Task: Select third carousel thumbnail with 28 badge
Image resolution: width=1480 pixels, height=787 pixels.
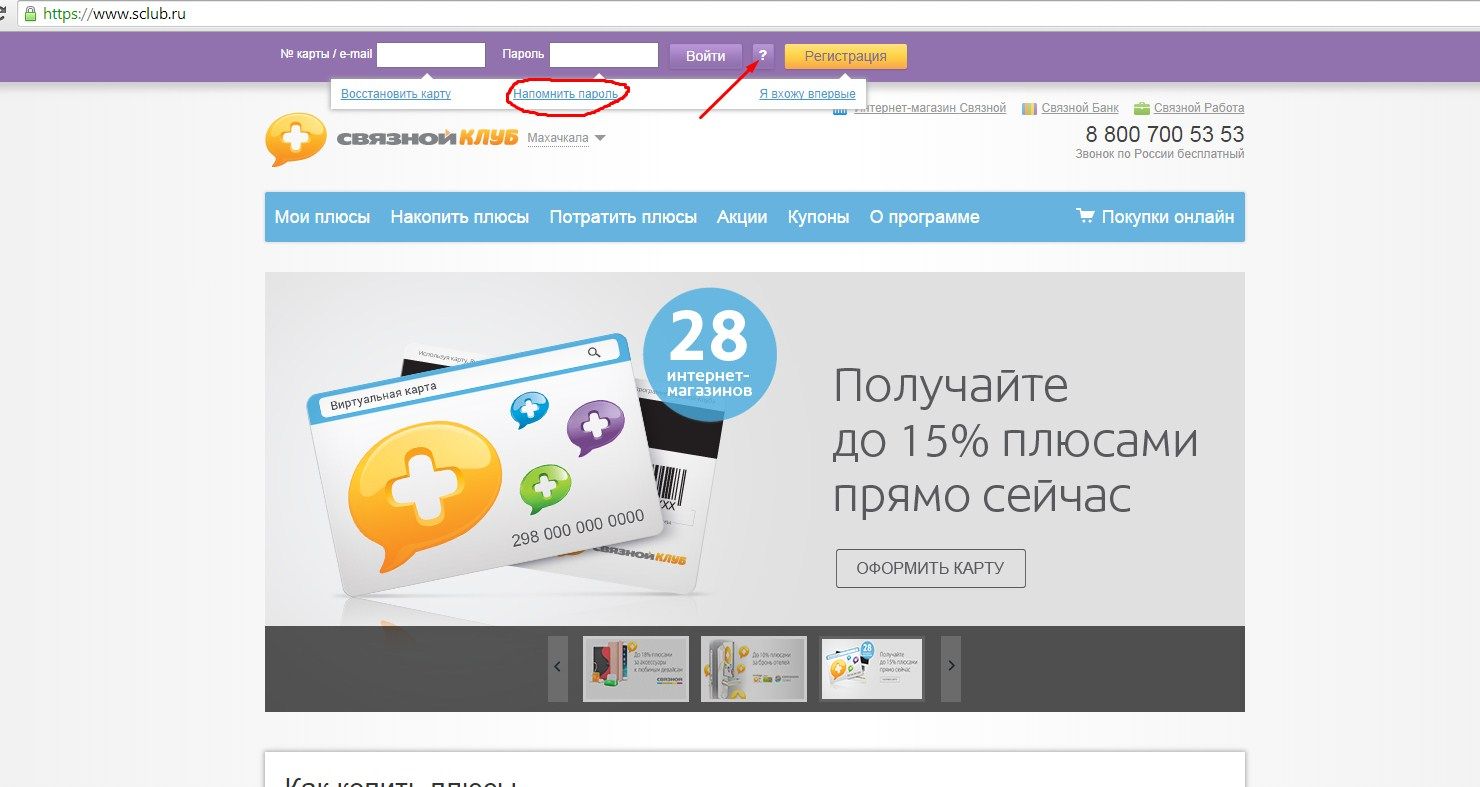Action: point(872,669)
